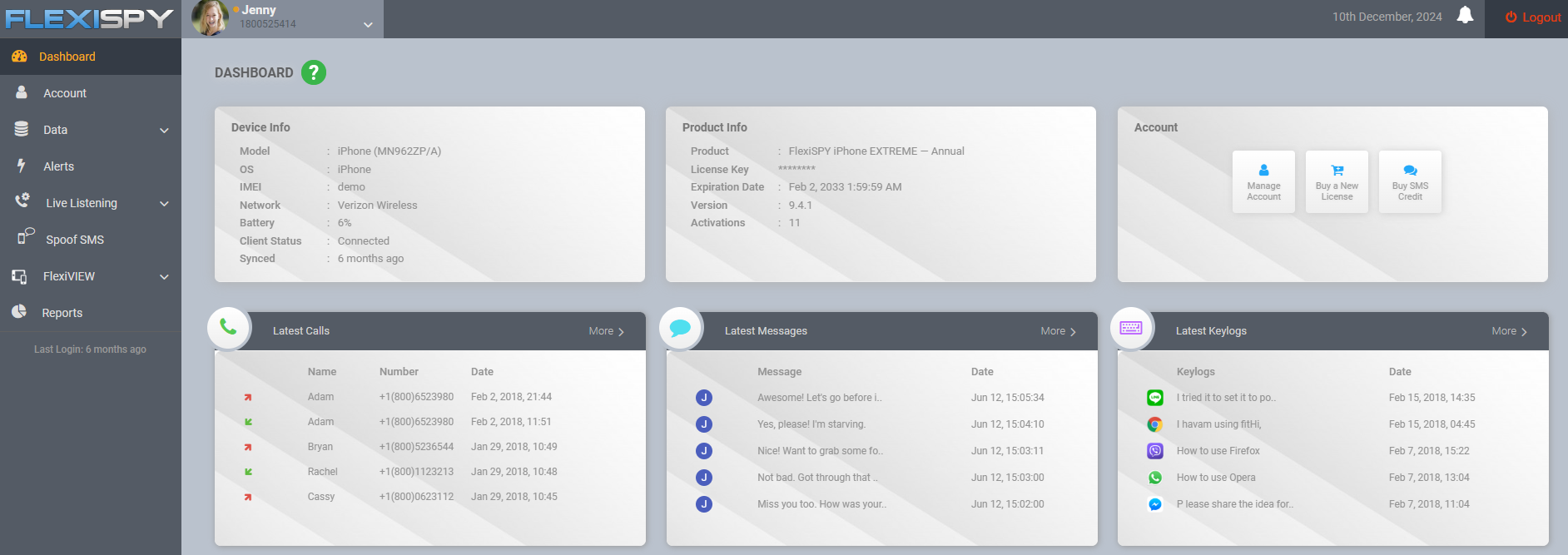Open the Alerts menu item
Image resolution: width=1568 pixels, height=555 pixels.
point(58,166)
